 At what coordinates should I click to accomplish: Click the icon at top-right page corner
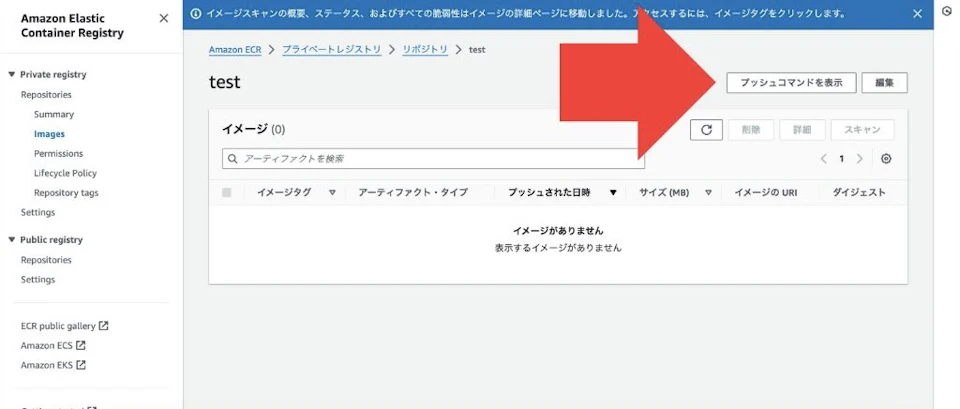pos(947,12)
